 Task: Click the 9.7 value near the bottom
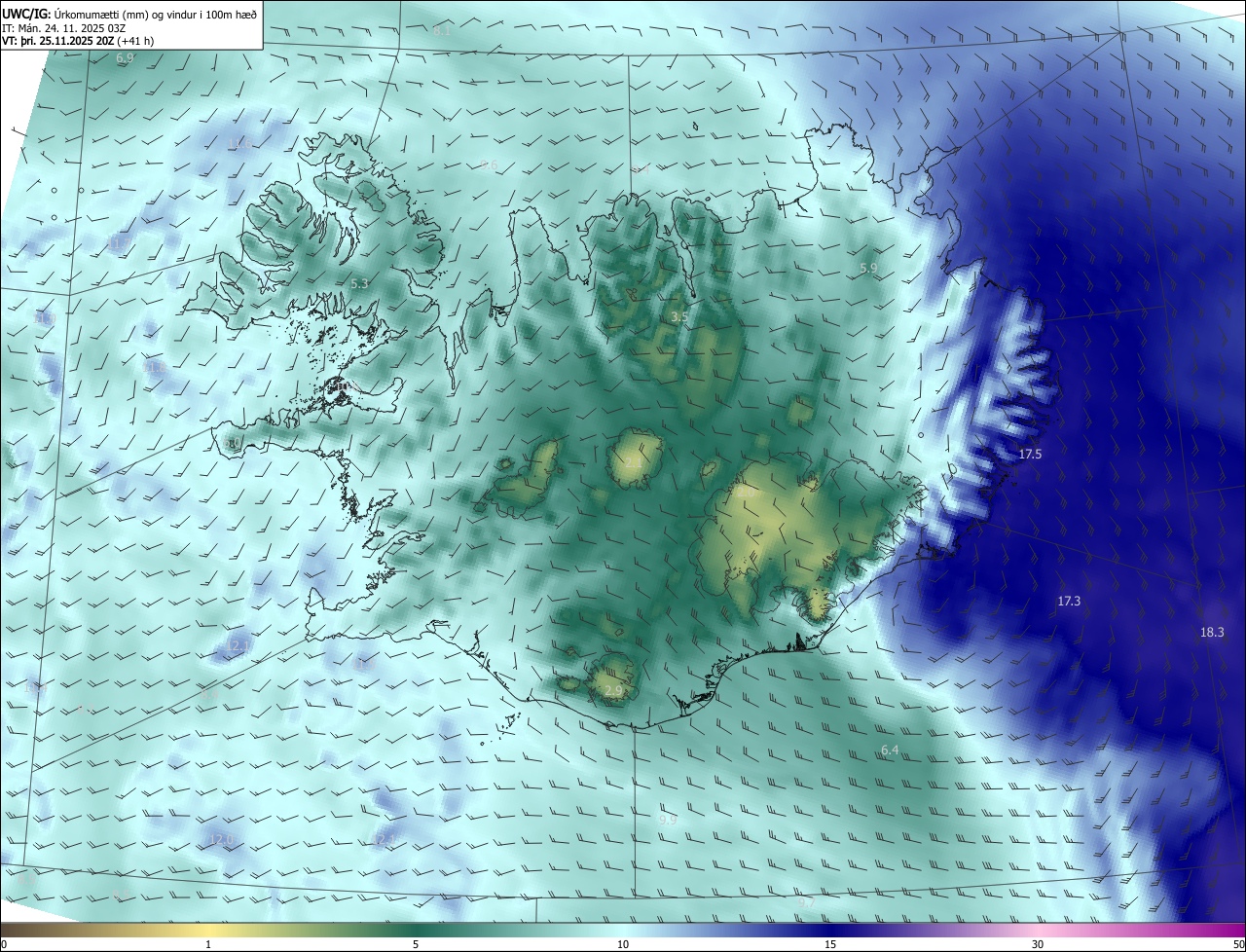(x=806, y=903)
